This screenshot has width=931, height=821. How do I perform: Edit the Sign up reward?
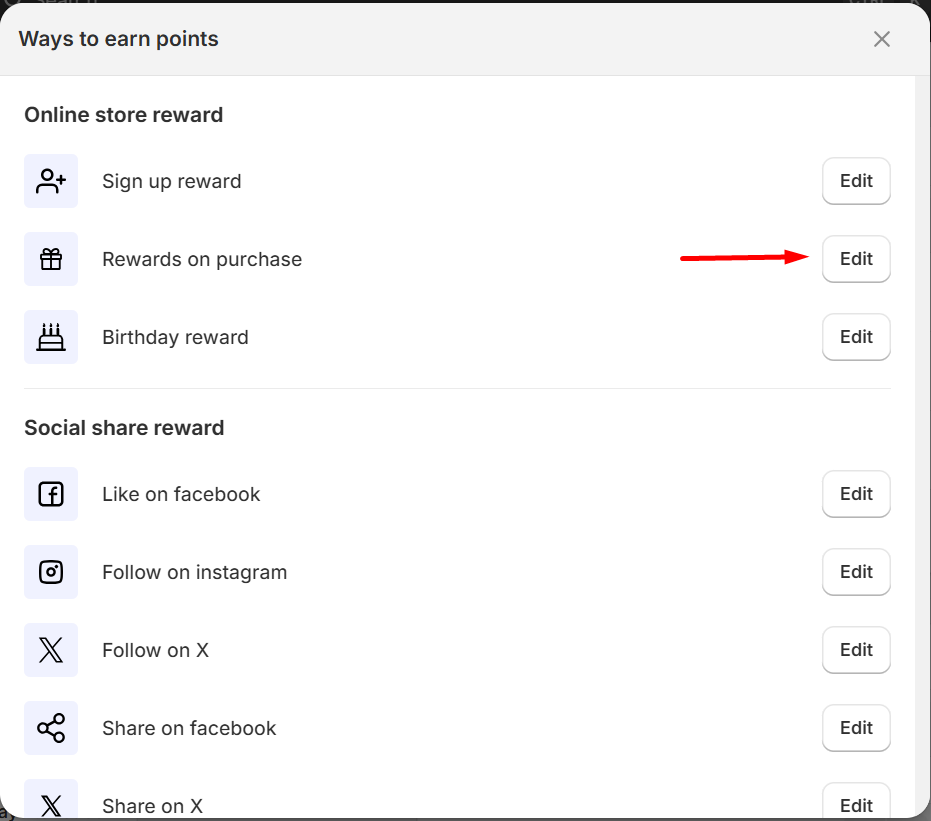click(856, 181)
